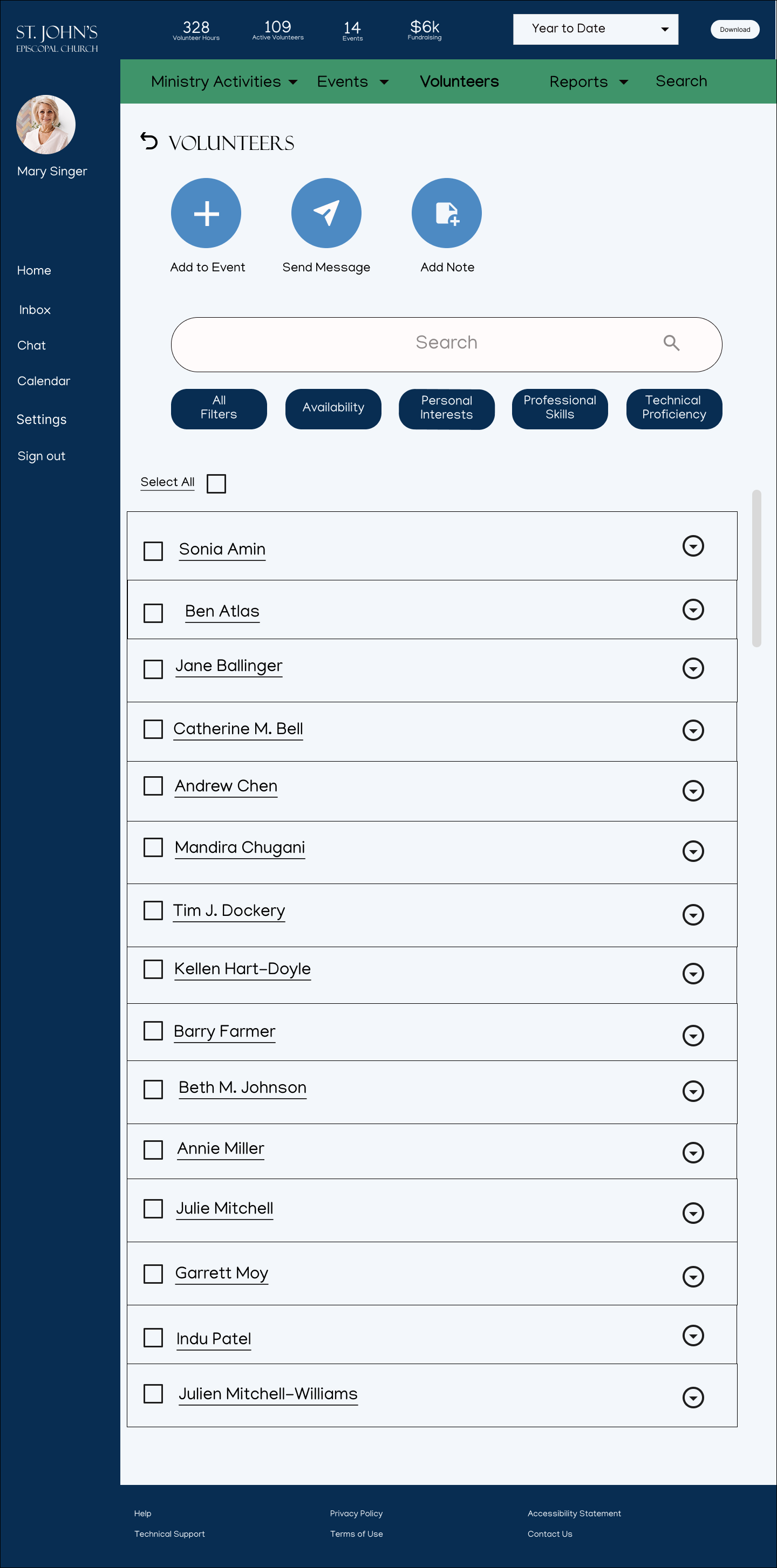Expand Mandira Chugani's row details
777x1568 pixels.
[x=693, y=851]
